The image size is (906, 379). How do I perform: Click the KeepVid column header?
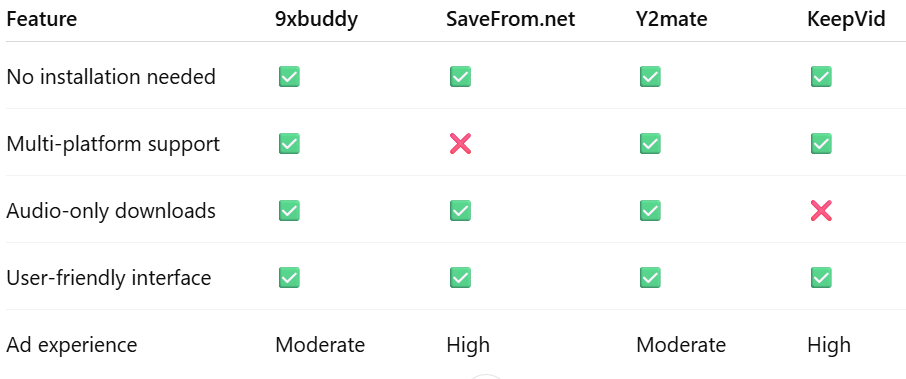coord(846,20)
